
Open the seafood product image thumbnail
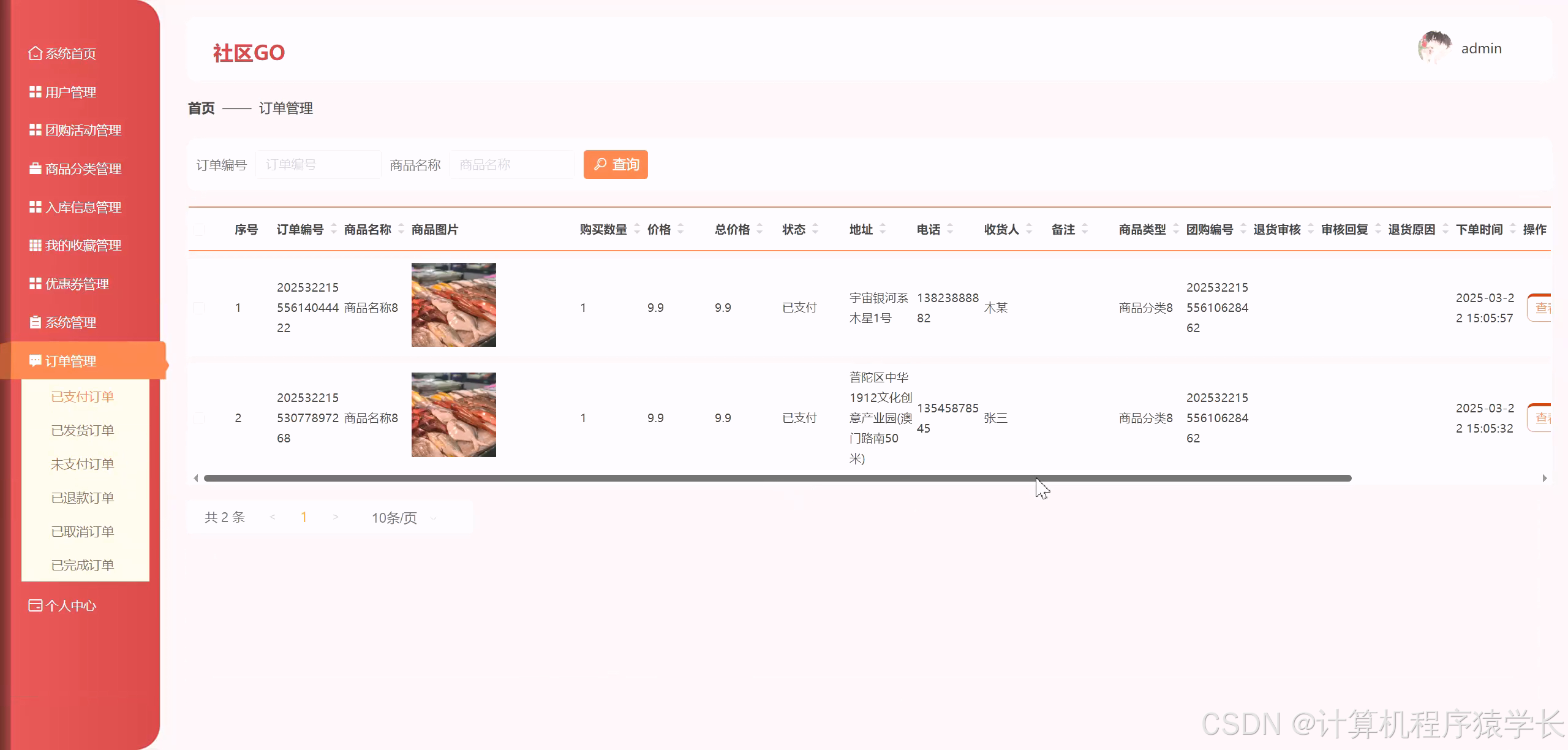(453, 305)
